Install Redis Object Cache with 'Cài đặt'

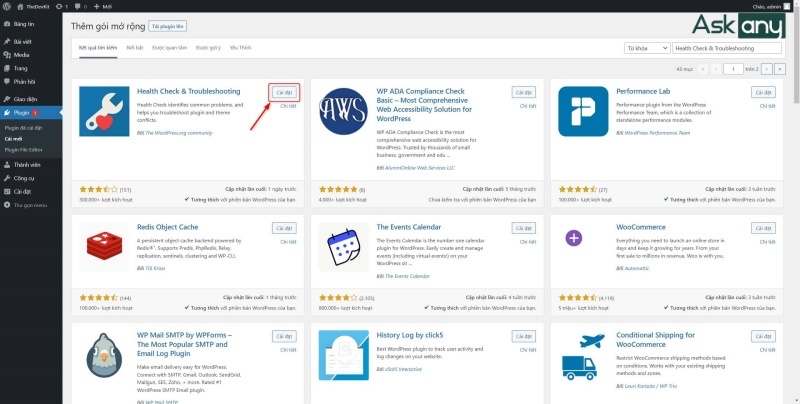click(x=284, y=228)
